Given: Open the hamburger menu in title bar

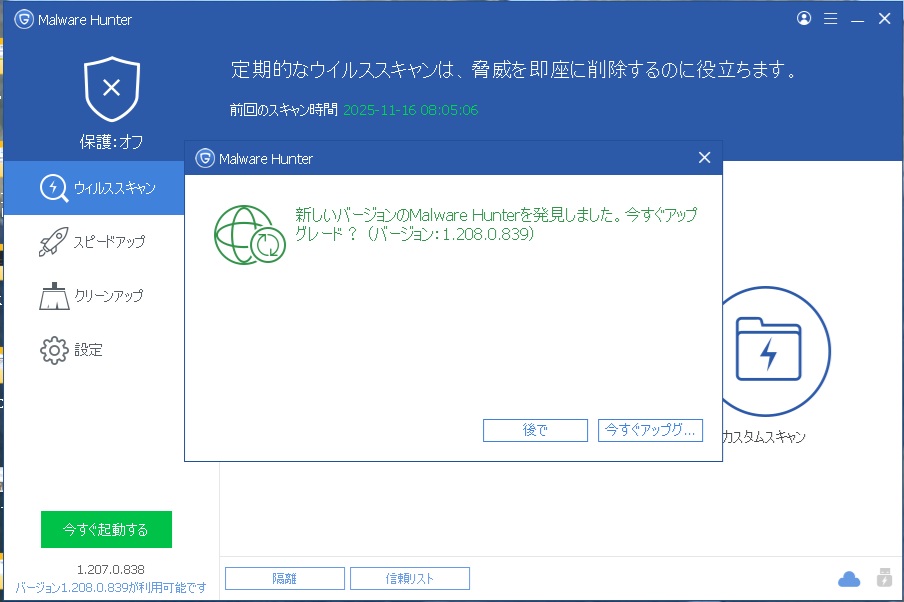Looking at the screenshot, I should (830, 18).
